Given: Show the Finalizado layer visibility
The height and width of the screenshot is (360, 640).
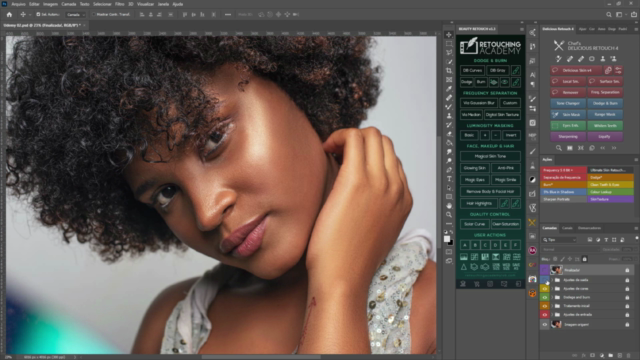Looking at the screenshot, I should point(544,270).
